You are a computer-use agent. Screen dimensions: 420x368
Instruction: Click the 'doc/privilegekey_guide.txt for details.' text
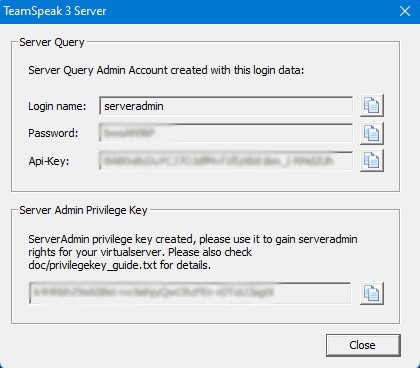pyautogui.click(x=120, y=265)
